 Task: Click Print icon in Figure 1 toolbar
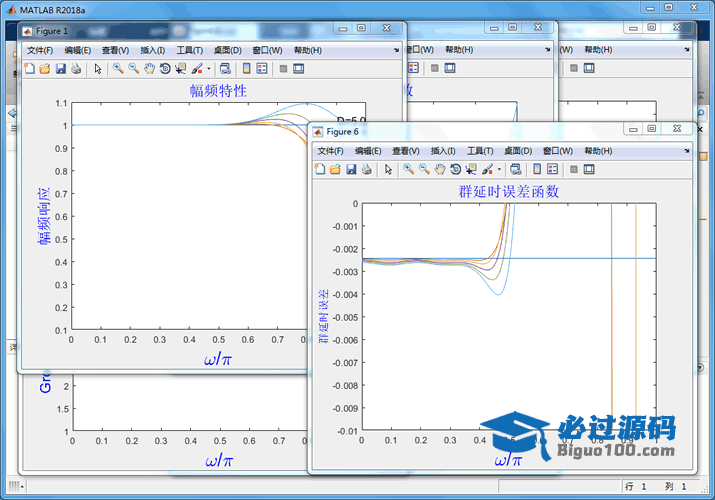(75, 69)
